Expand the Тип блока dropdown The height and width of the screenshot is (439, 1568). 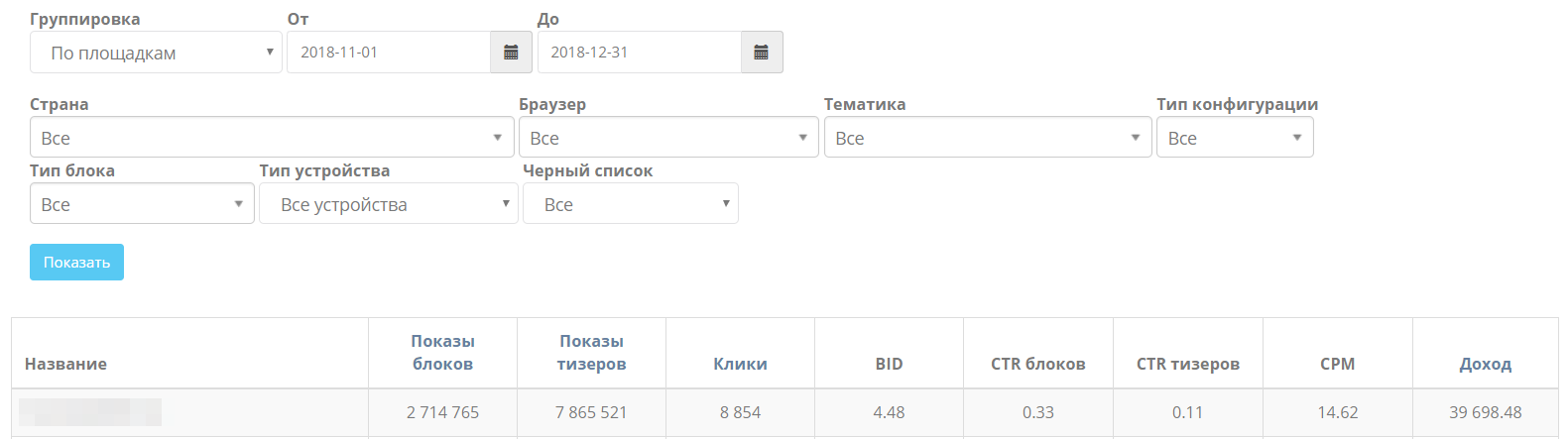pos(142,204)
